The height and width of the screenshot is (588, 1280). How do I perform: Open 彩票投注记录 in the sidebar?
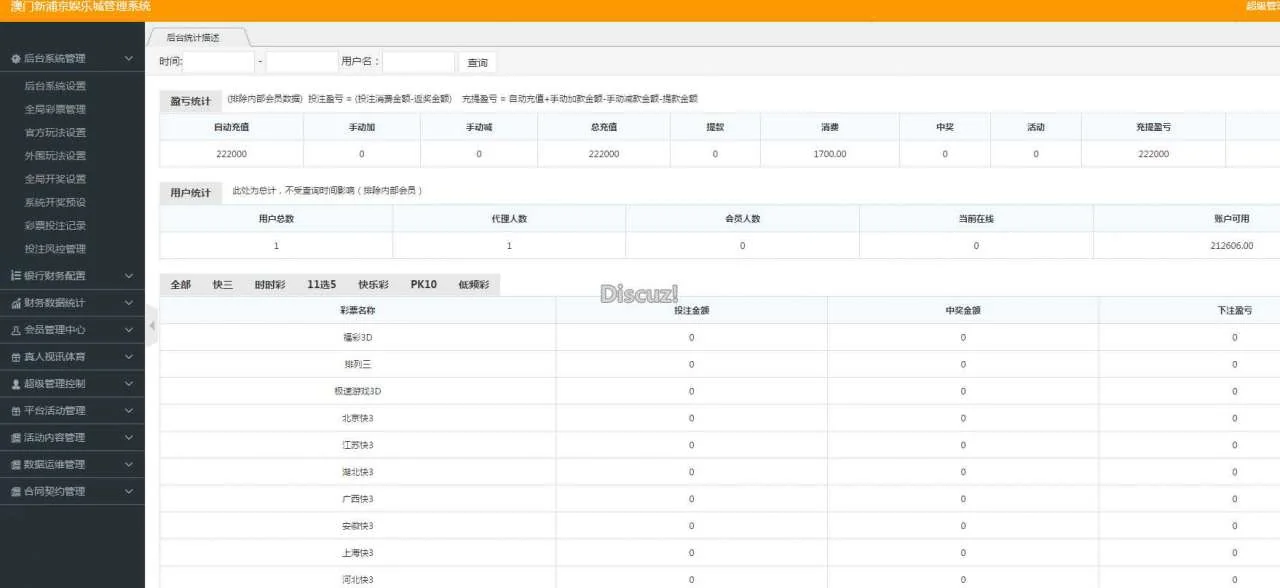pos(55,226)
